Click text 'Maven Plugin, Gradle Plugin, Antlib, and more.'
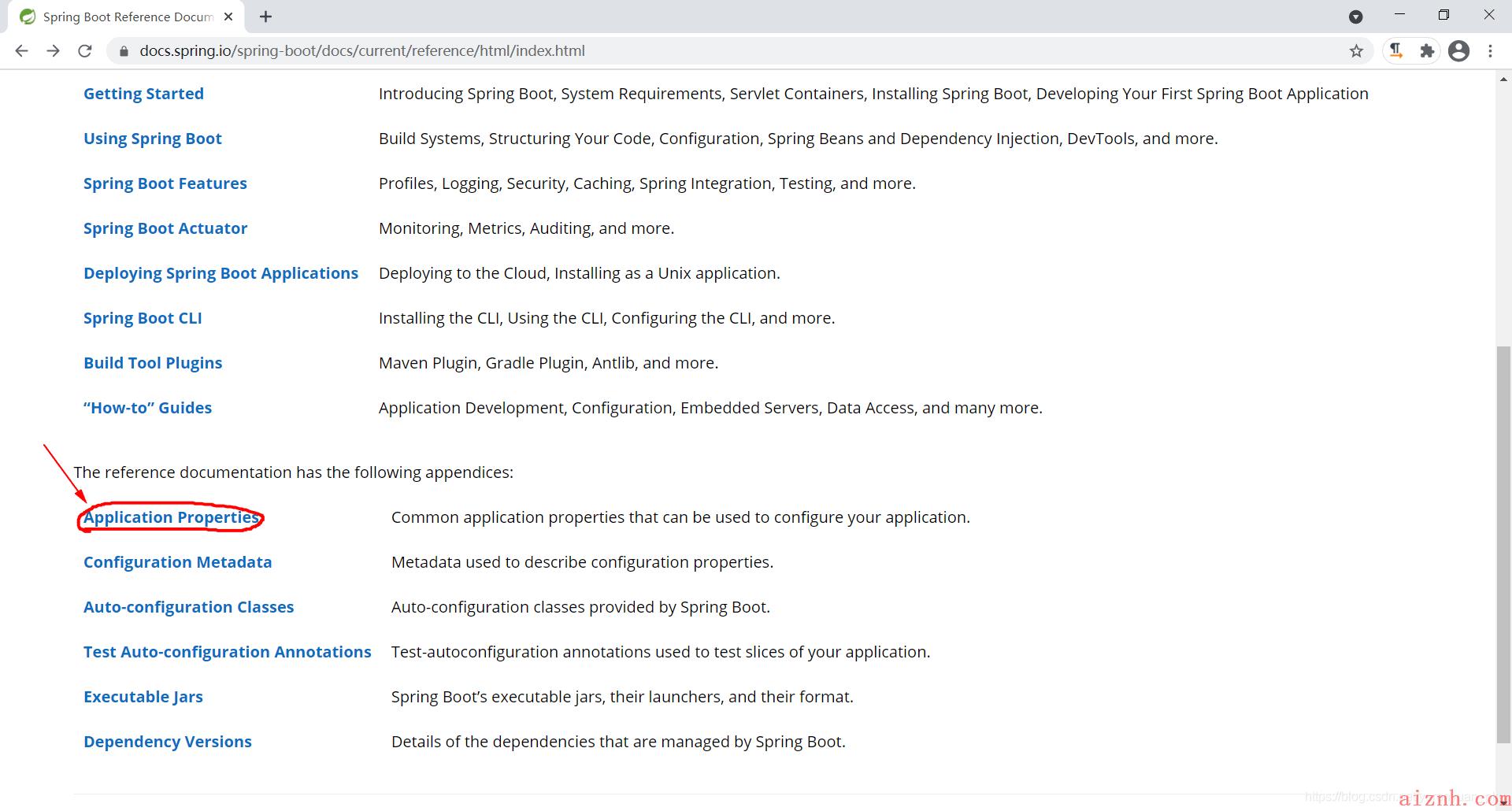The height and width of the screenshot is (811, 1512). (x=548, y=363)
